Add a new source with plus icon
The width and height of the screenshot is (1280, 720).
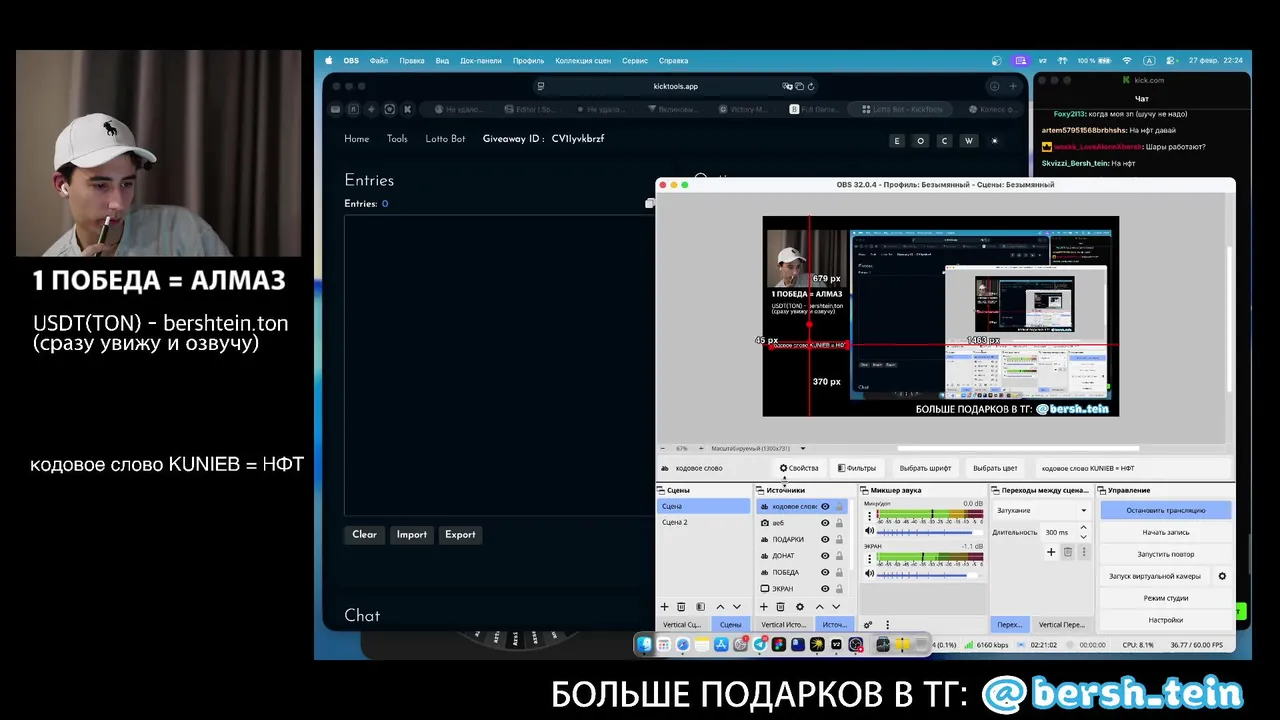[764, 607]
